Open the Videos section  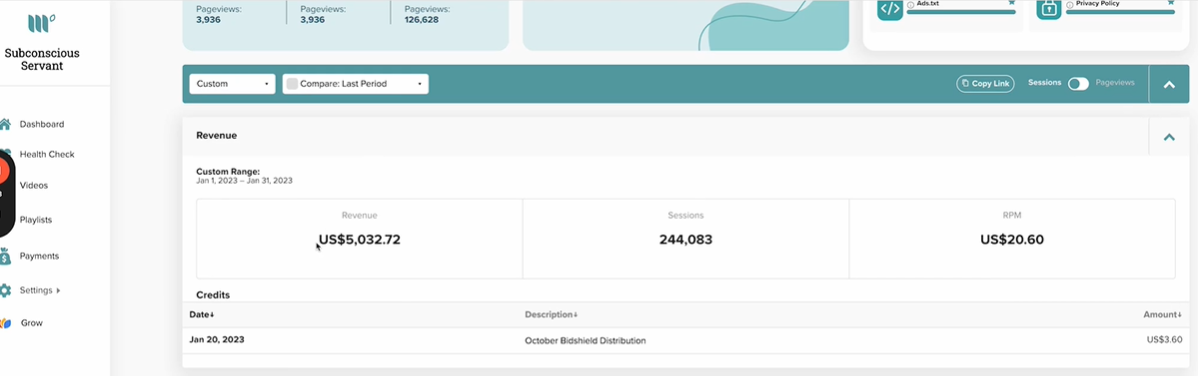(x=34, y=185)
